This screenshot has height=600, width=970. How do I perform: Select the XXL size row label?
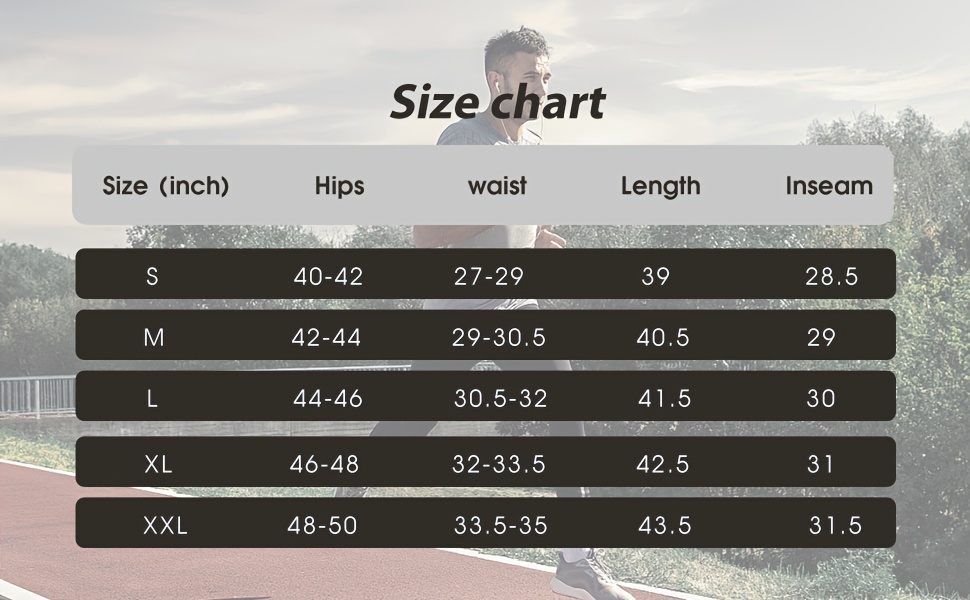pyautogui.click(x=165, y=525)
